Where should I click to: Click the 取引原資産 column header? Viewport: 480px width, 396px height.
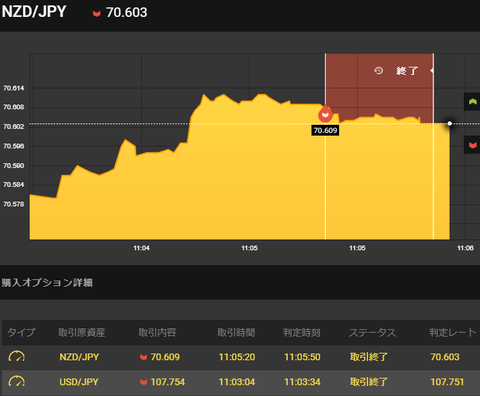(82, 332)
